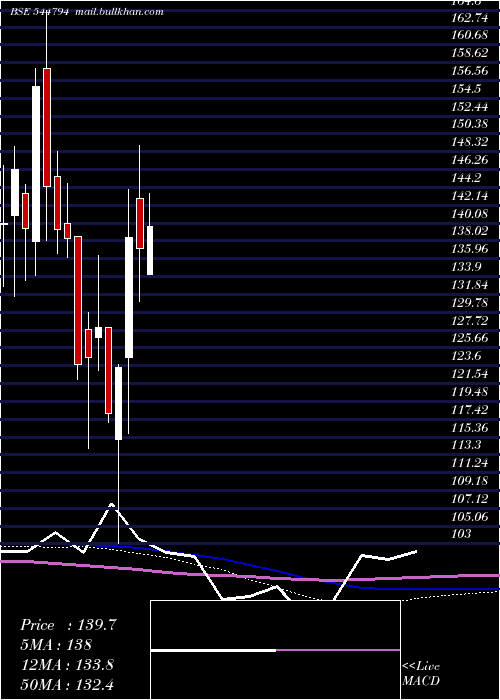The height and width of the screenshot is (700, 500).
Task: Click the 156.56 price level label
Action: pos(470,71)
